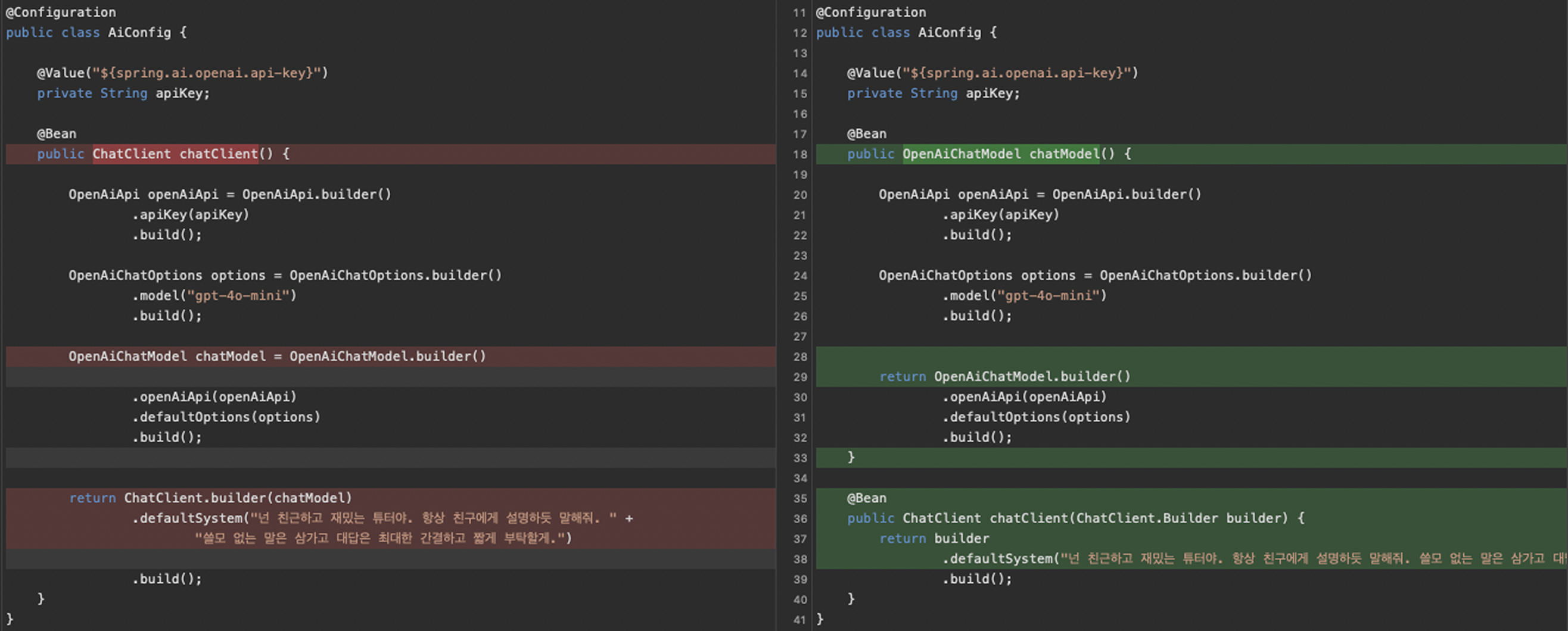Click '.model("gpt-4o-mini")' on right line 25

1025,296
